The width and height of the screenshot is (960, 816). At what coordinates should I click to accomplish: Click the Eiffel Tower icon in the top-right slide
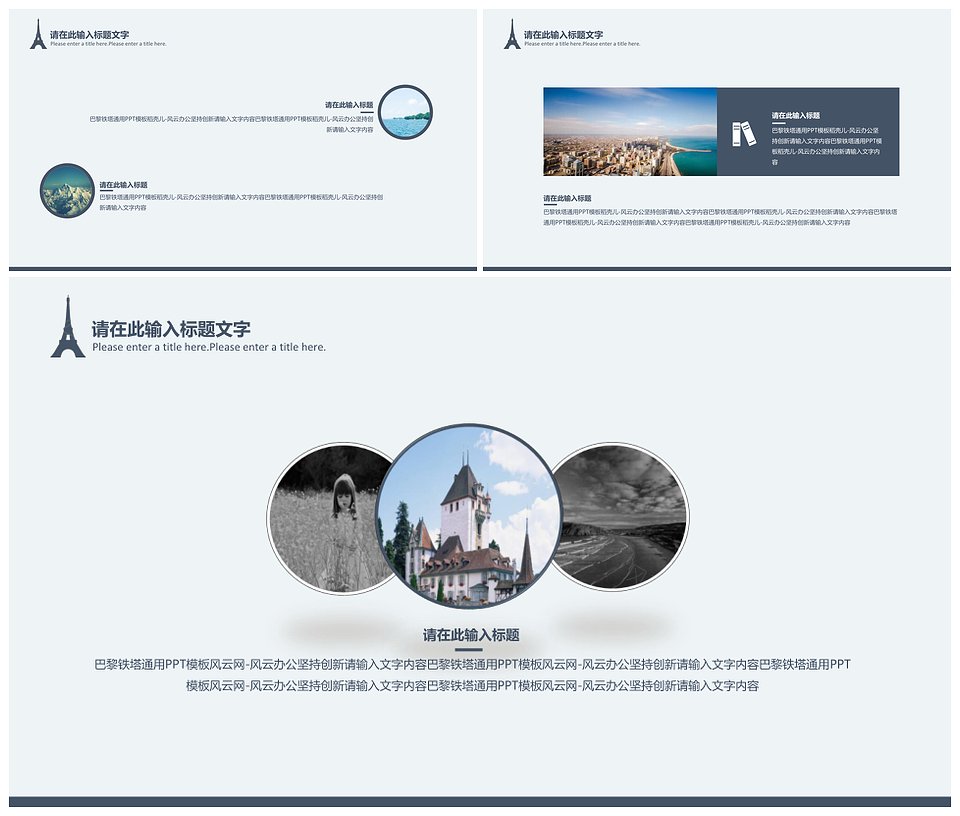(512, 34)
